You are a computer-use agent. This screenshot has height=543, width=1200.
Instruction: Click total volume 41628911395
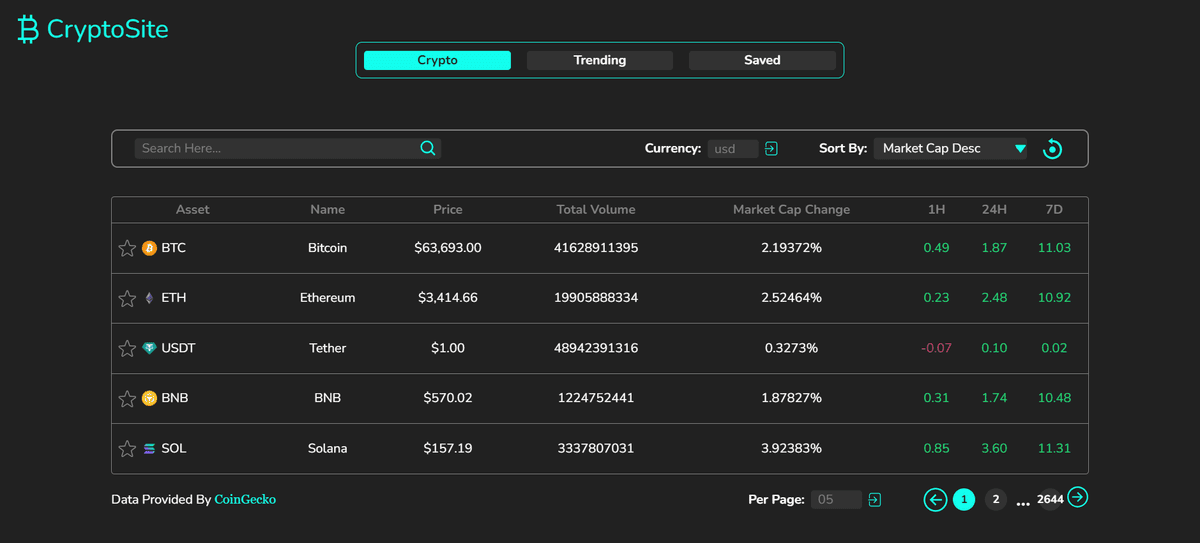(596, 248)
